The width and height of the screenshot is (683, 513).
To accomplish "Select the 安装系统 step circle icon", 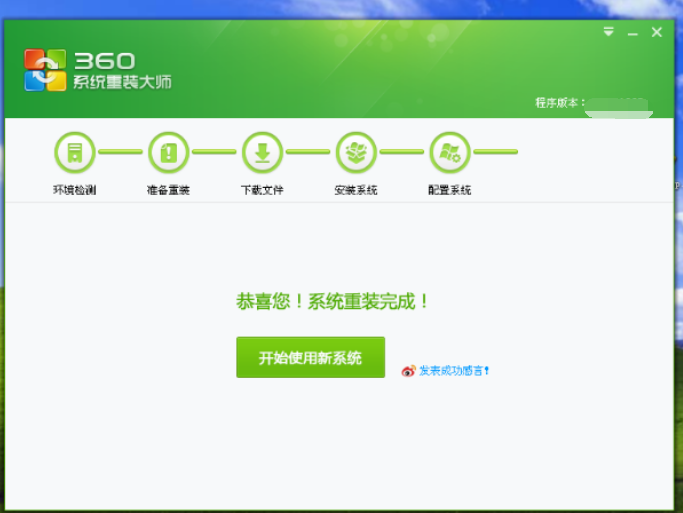I will pos(356,153).
